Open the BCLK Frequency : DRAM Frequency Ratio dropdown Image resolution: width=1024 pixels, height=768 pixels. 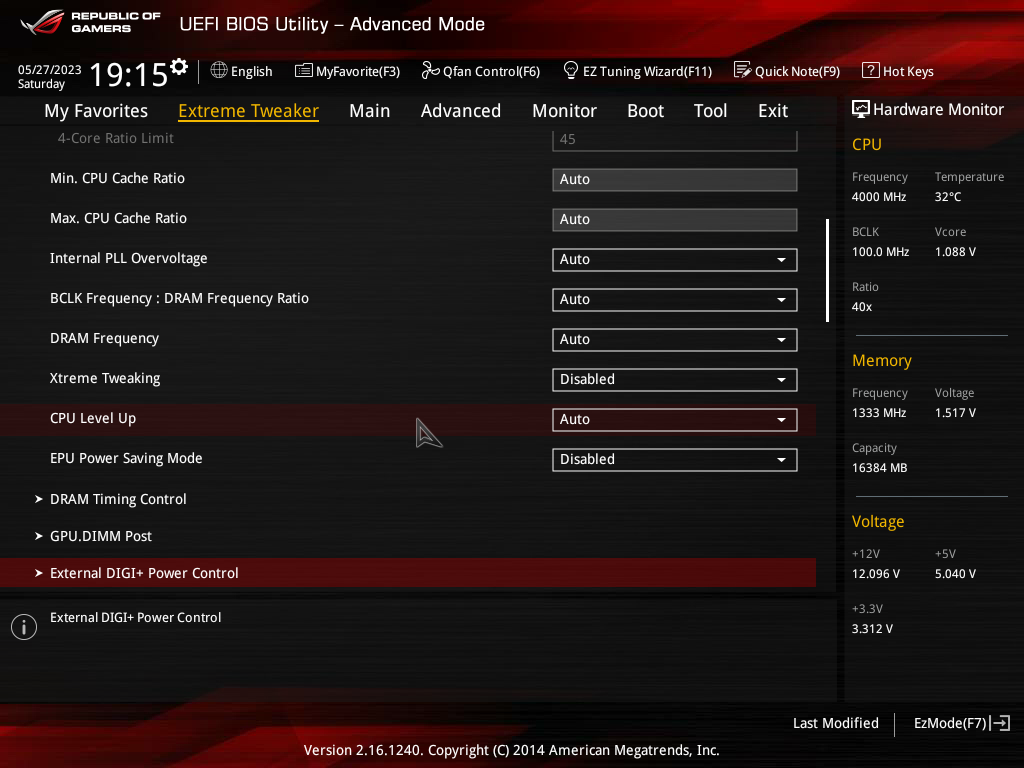coord(675,299)
